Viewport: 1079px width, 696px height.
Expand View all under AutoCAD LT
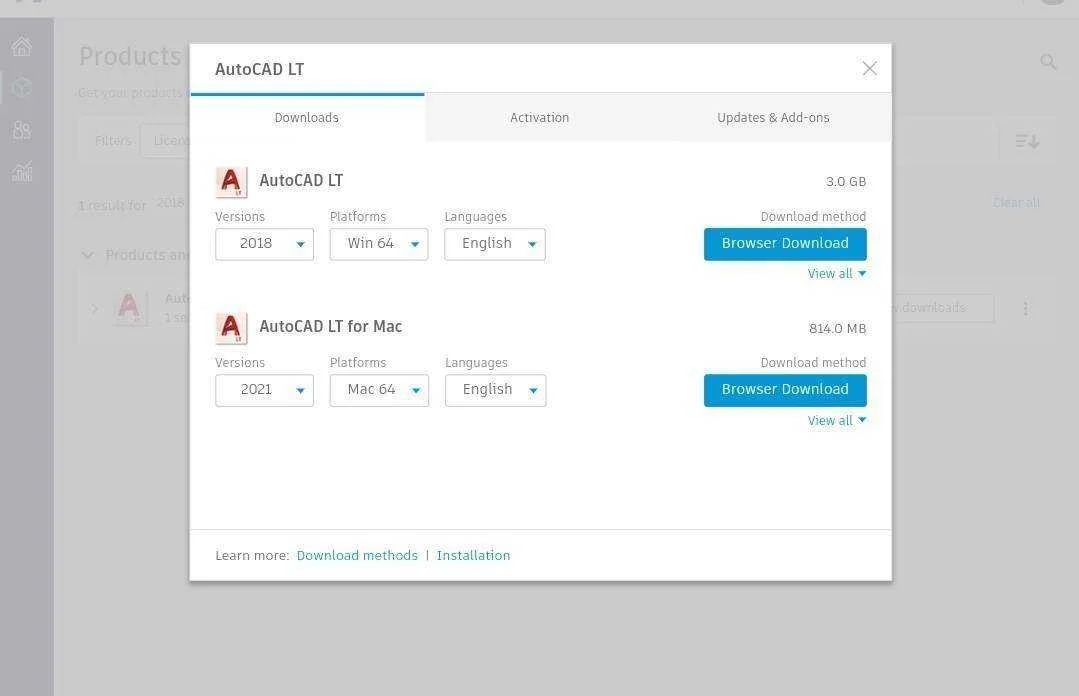(837, 274)
